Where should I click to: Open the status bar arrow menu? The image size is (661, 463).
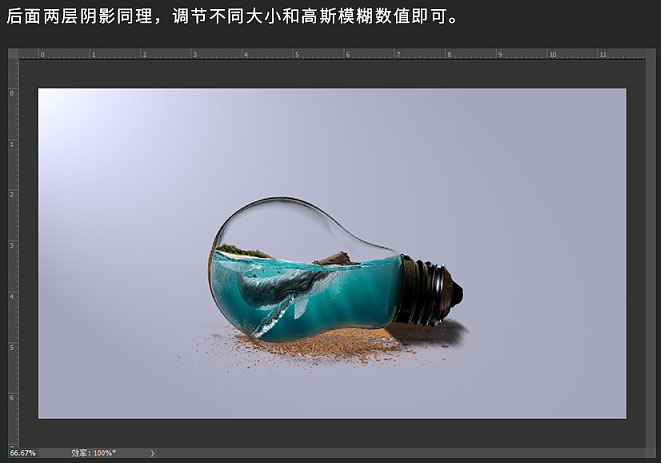152,453
